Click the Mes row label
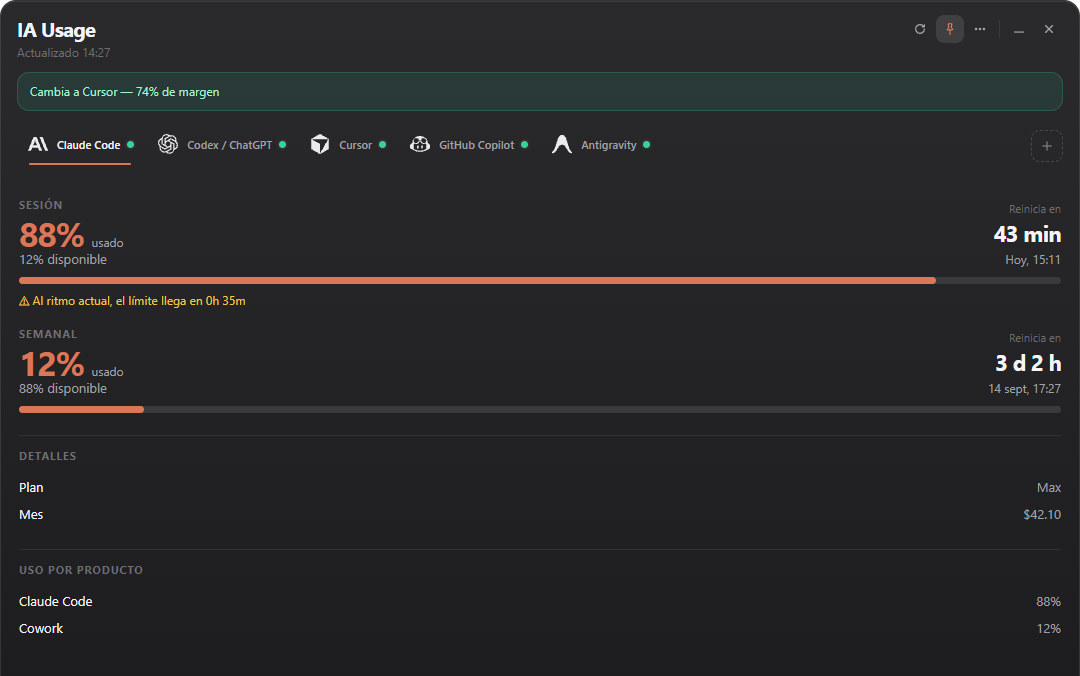This screenshot has width=1080, height=676. click(31, 515)
